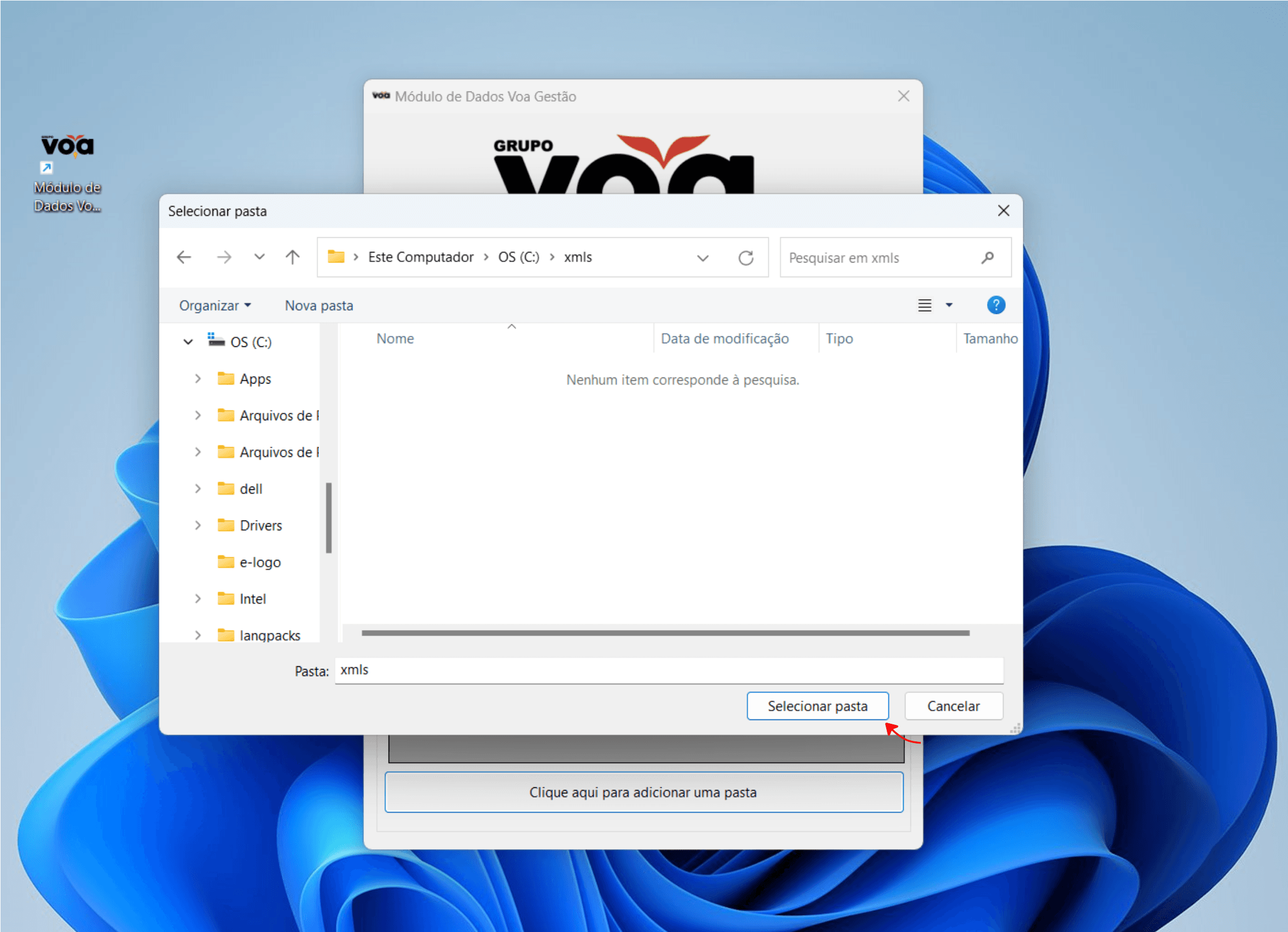
Task: Click the folder icon in the address bar
Action: point(335,257)
